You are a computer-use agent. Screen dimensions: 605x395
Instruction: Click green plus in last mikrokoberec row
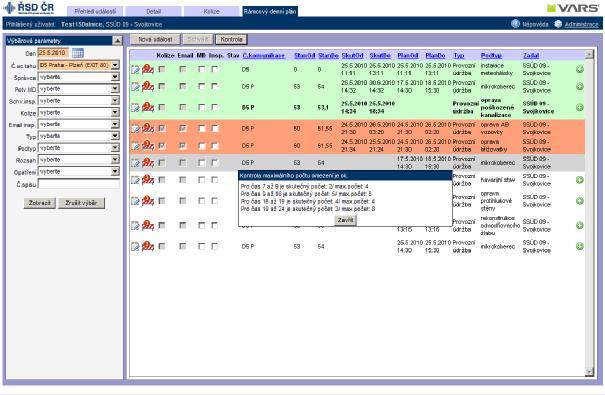(580, 246)
